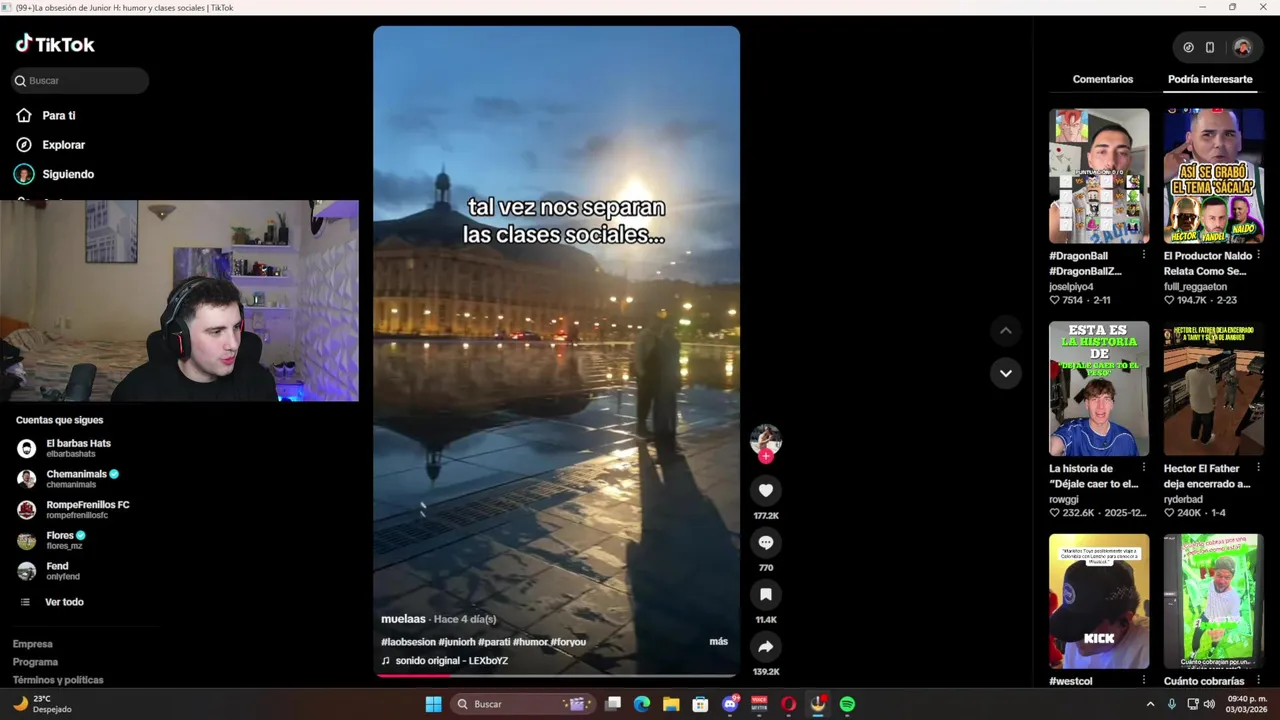Open the #DragonBall video thumbnail
Image resolution: width=1280 pixels, height=720 pixels.
pyautogui.click(x=1099, y=176)
